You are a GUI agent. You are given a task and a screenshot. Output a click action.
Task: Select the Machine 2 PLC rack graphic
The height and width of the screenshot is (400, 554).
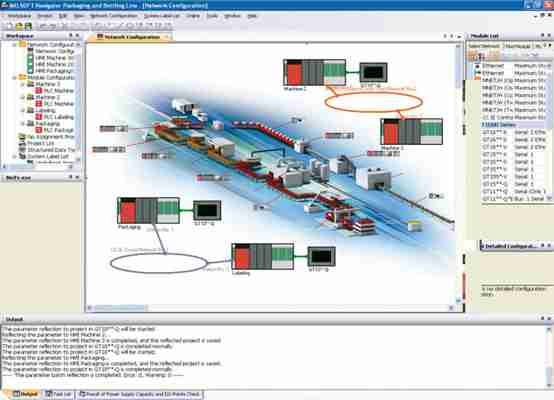412,131
